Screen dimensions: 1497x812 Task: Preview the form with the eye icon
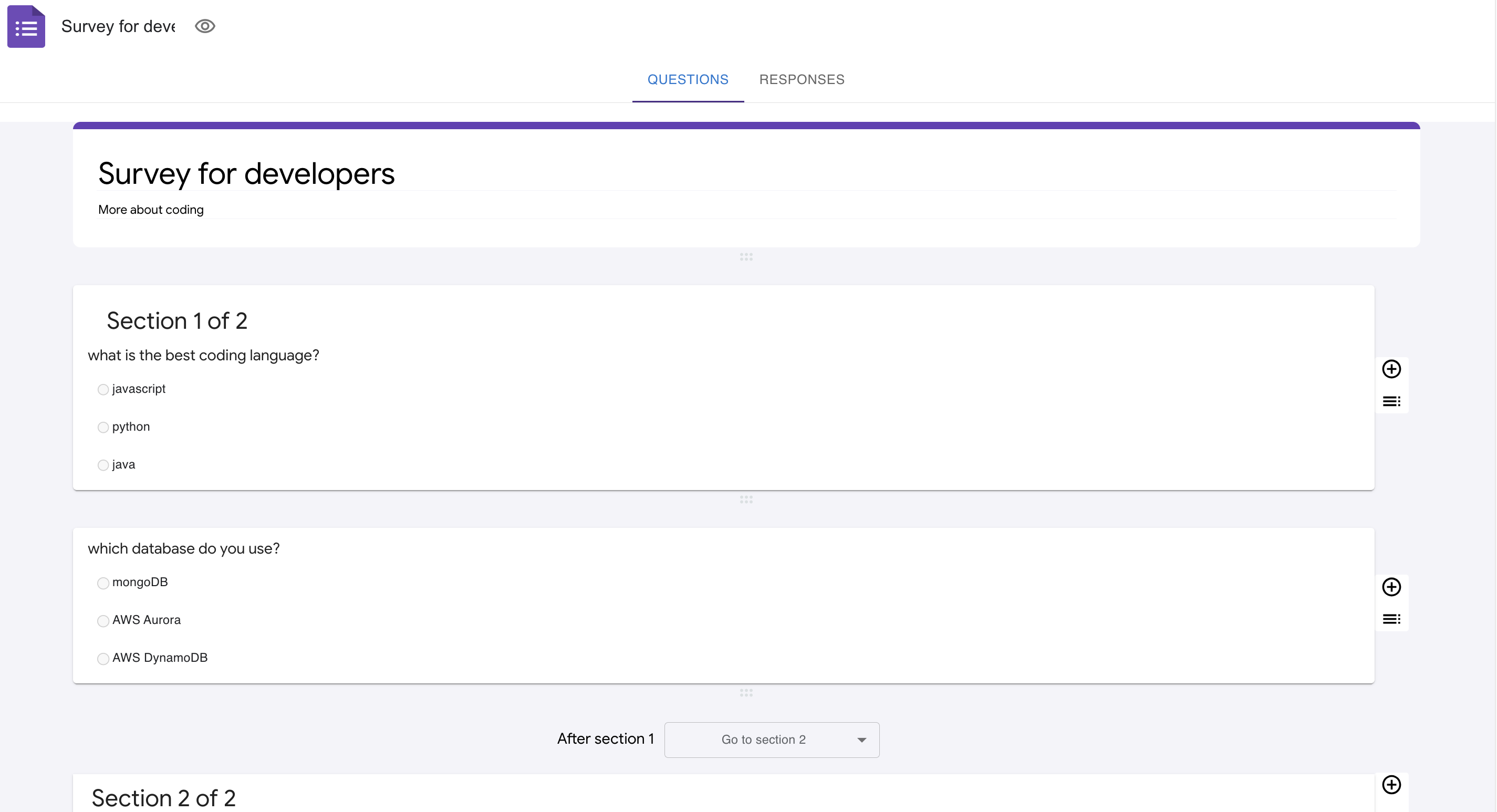[204, 26]
